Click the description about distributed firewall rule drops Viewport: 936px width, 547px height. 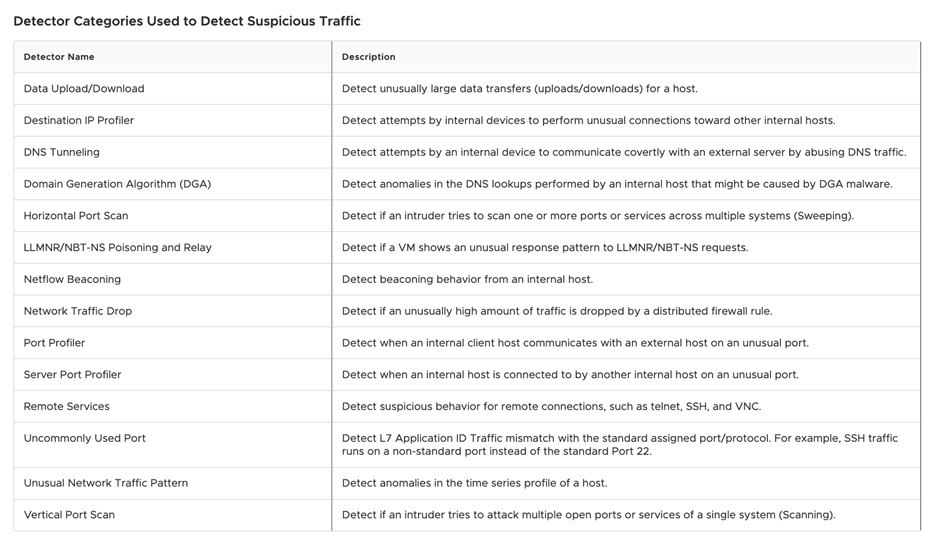(557, 311)
